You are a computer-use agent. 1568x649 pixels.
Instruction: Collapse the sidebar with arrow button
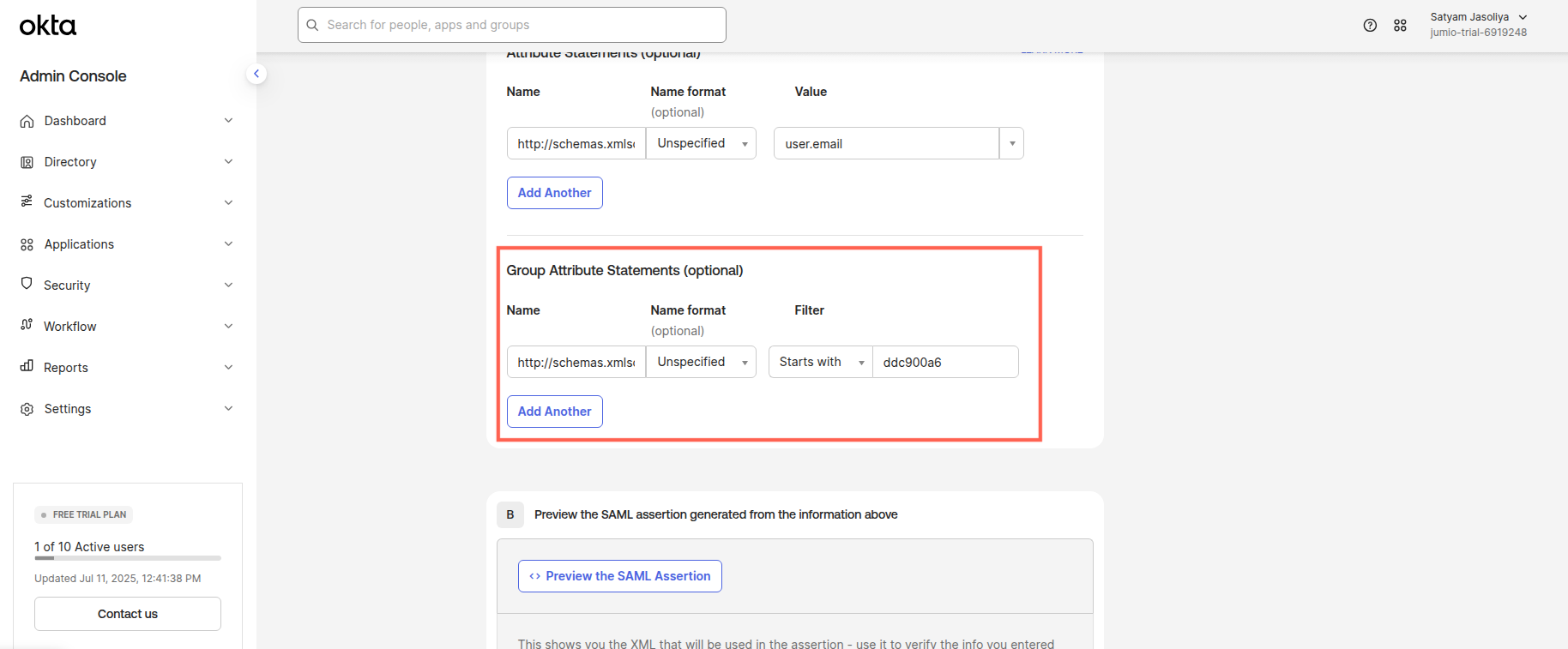pos(256,74)
